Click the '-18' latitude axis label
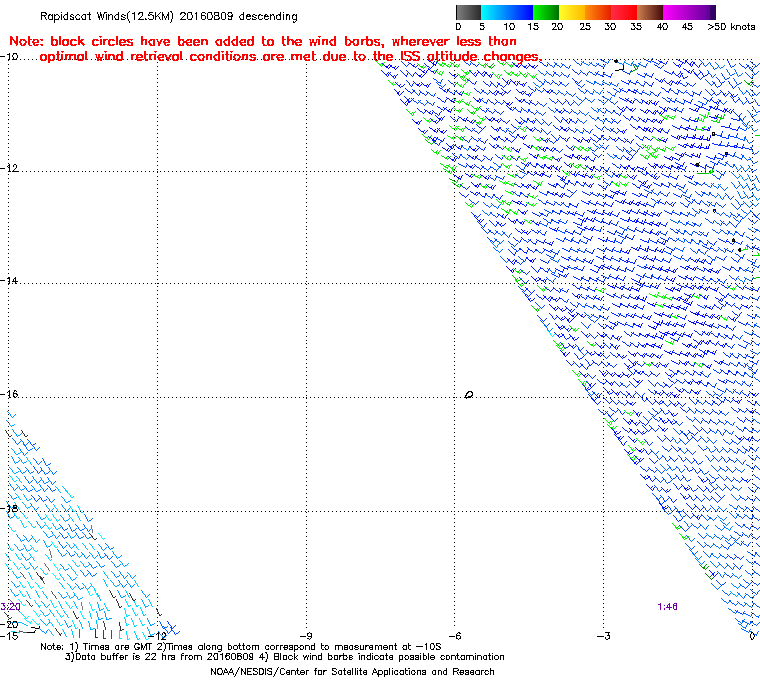The height and width of the screenshot is (688, 760). click(10, 508)
